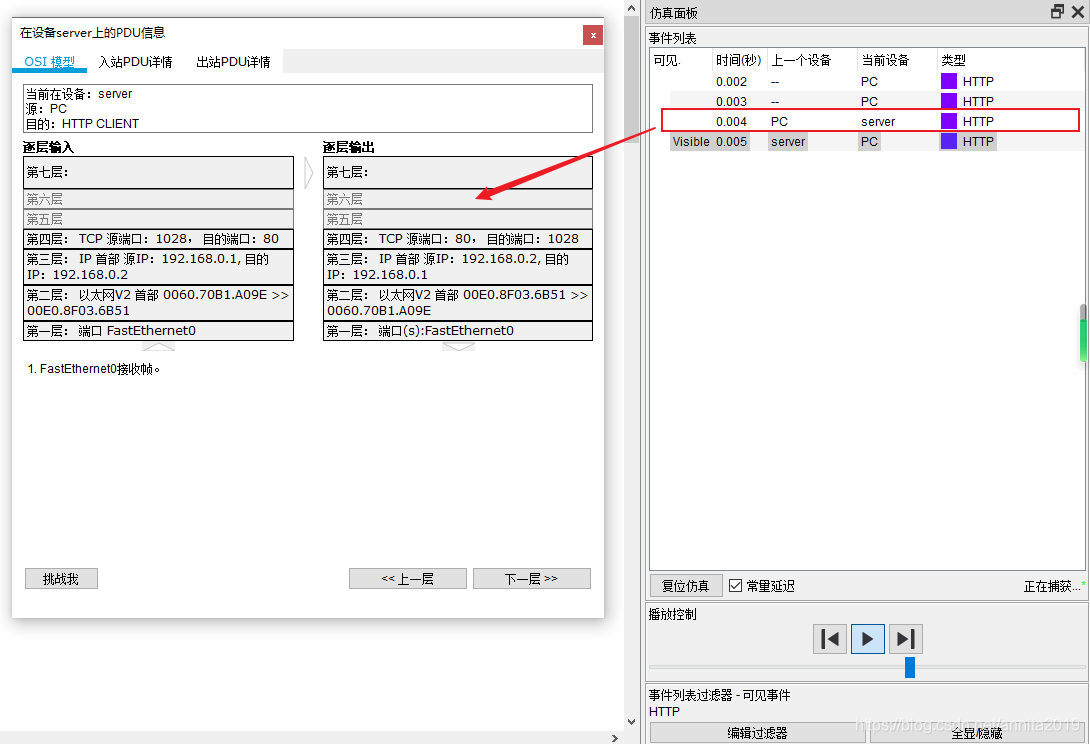1090x744 pixels.
Task: Select the purple HTTP swatch at time 0.002
Action: [x=949, y=81]
